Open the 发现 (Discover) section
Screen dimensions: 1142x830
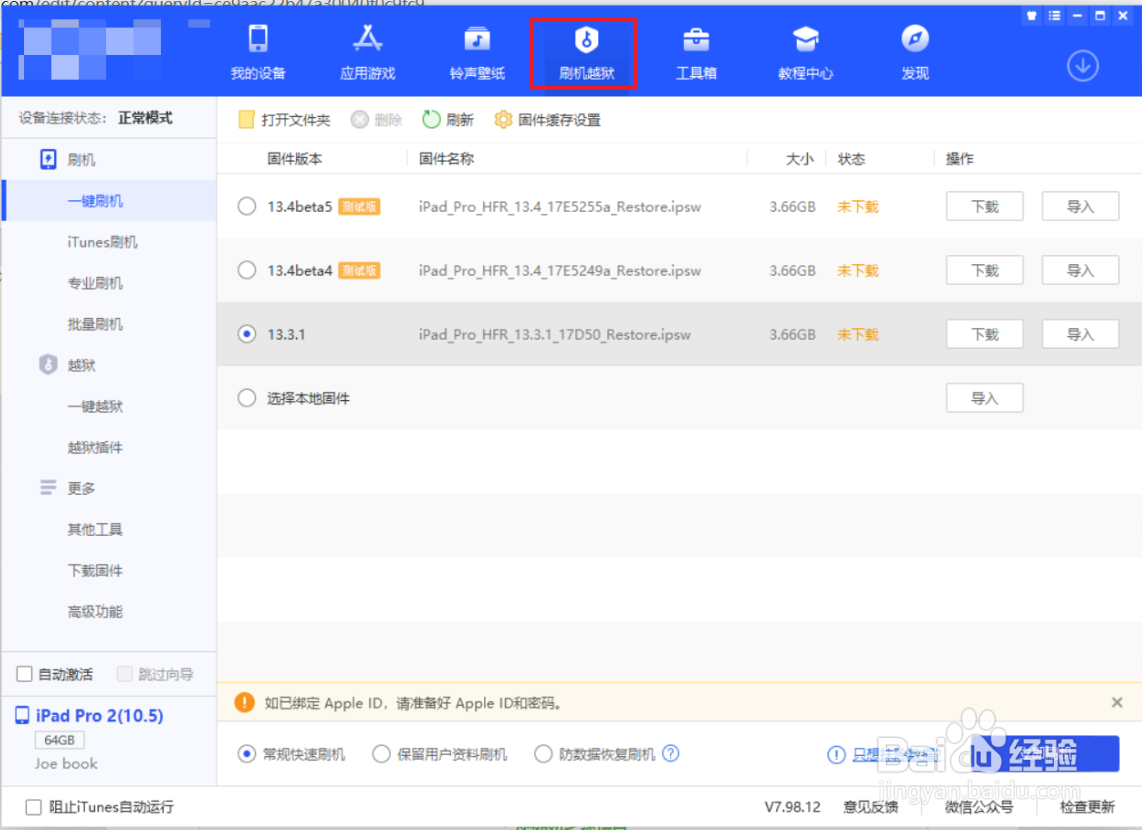[x=913, y=52]
